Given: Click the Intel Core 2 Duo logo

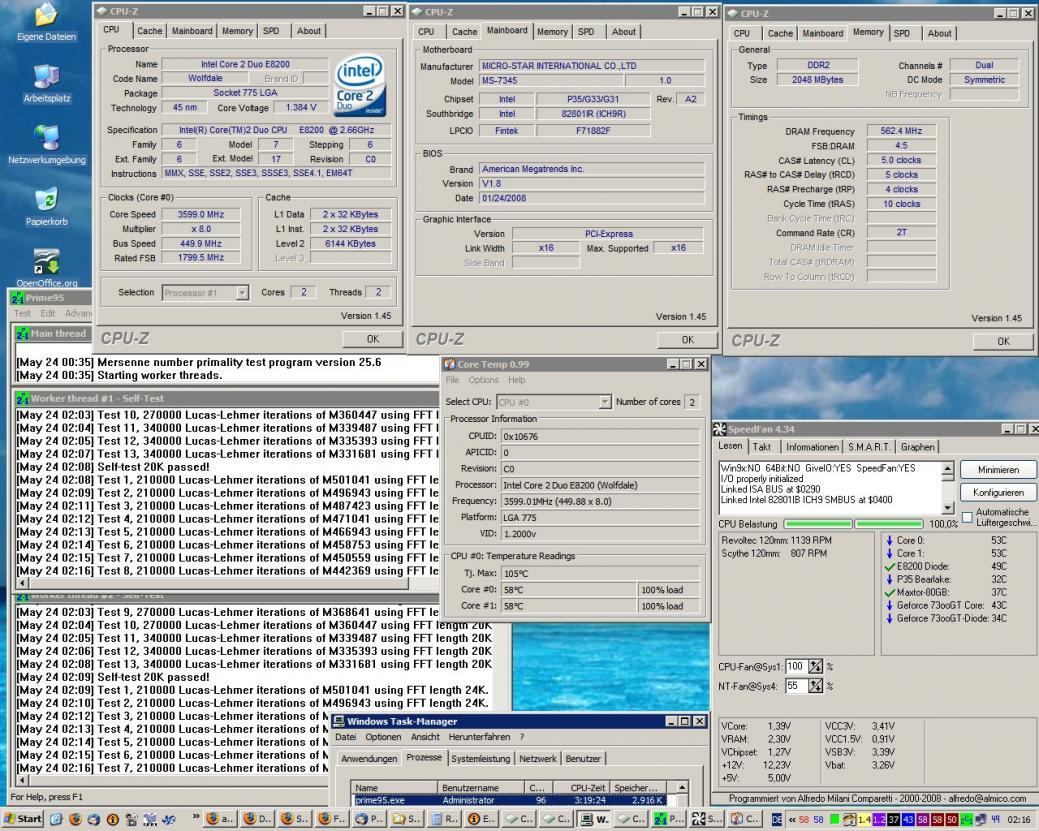Looking at the screenshot, I should [x=361, y=85].
